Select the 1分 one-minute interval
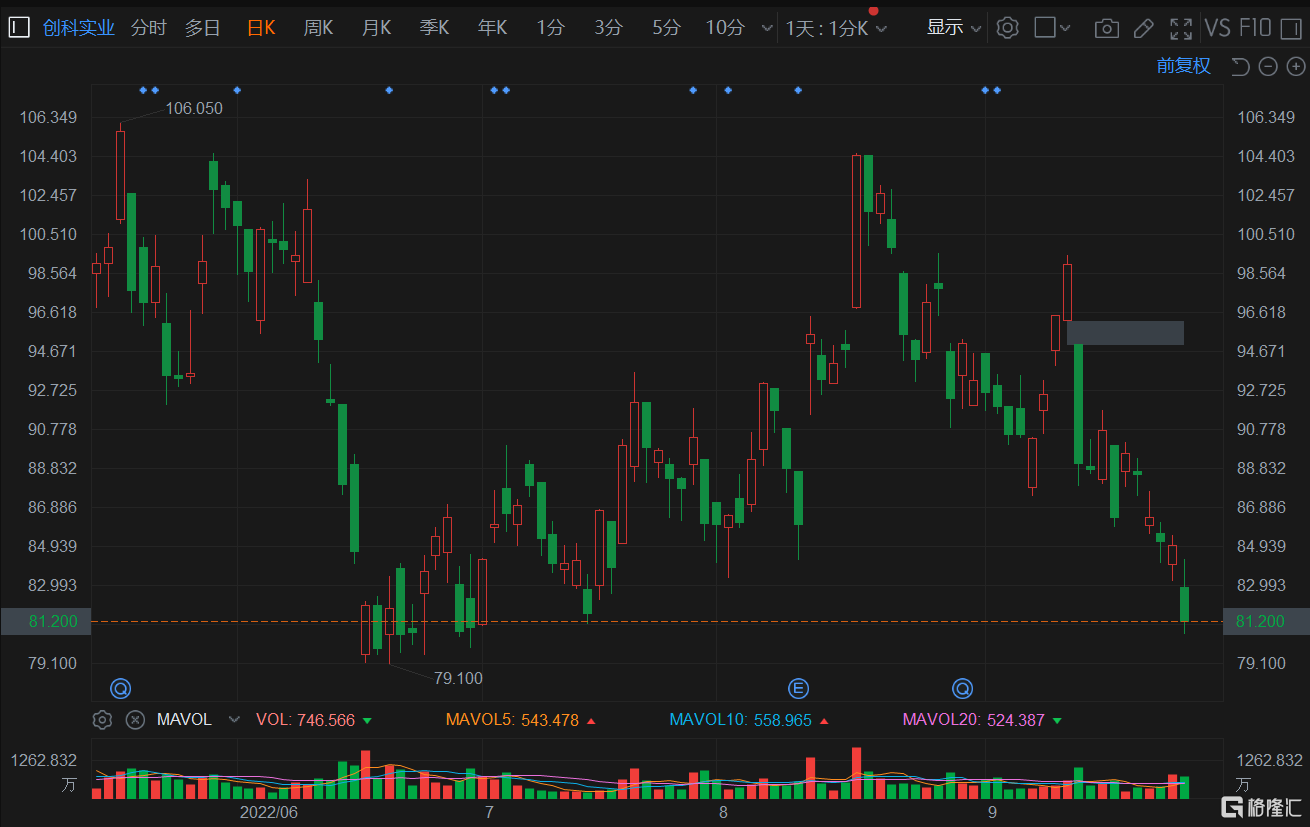Viewport: 1310px width, 827px height. 550,28
